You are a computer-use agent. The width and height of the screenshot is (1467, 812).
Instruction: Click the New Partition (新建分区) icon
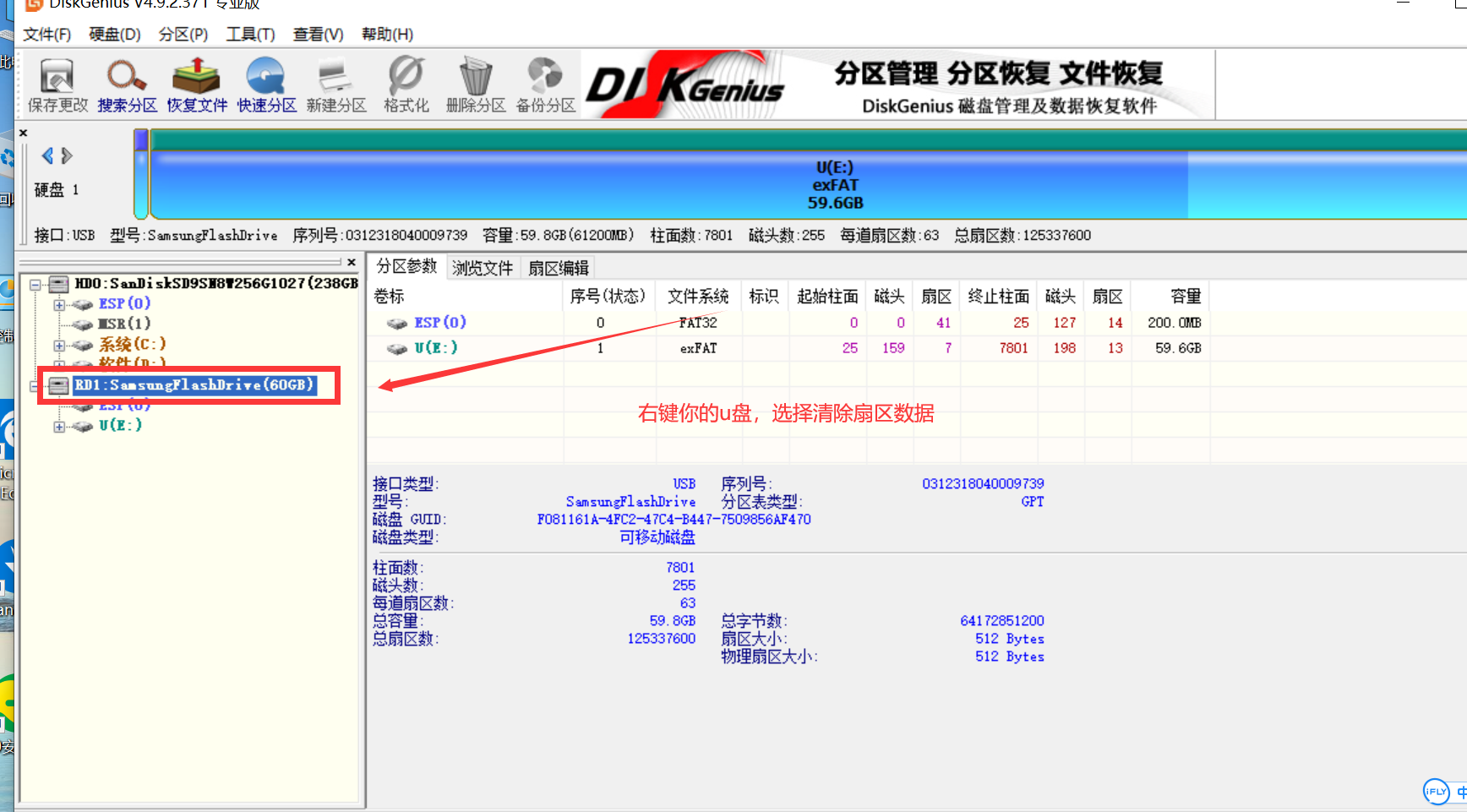pyautogui.click(x=336, y=84)
